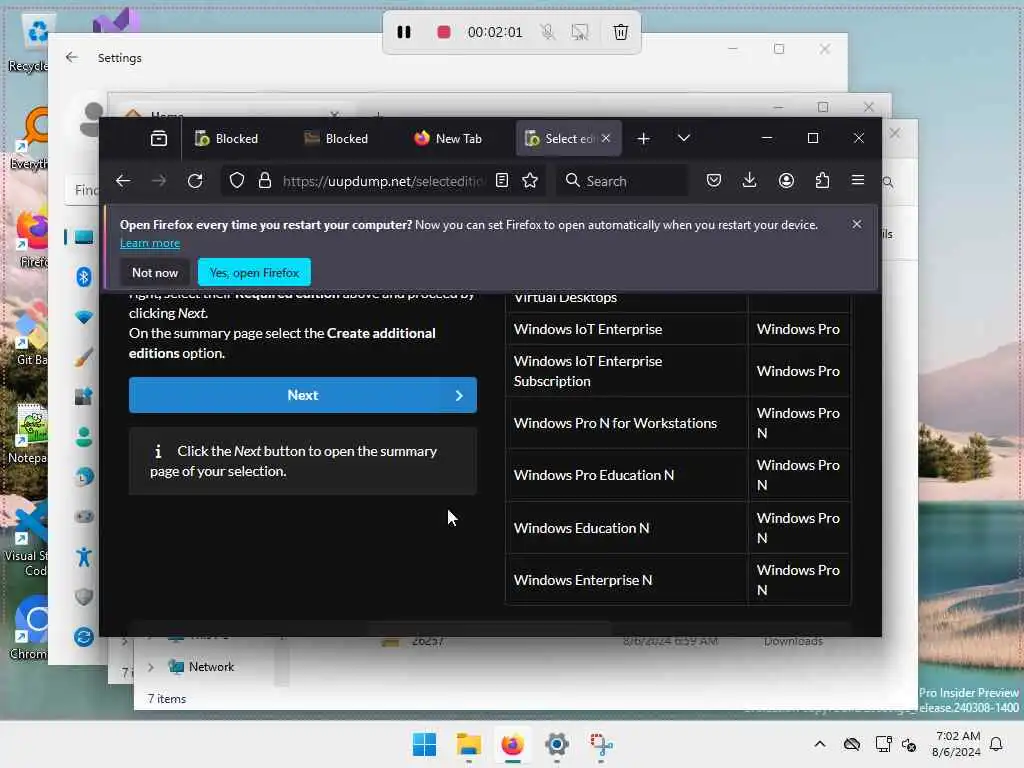Open Personalization brush icon in Settings
Screen dimensions: 1024x768
[84, 357]
